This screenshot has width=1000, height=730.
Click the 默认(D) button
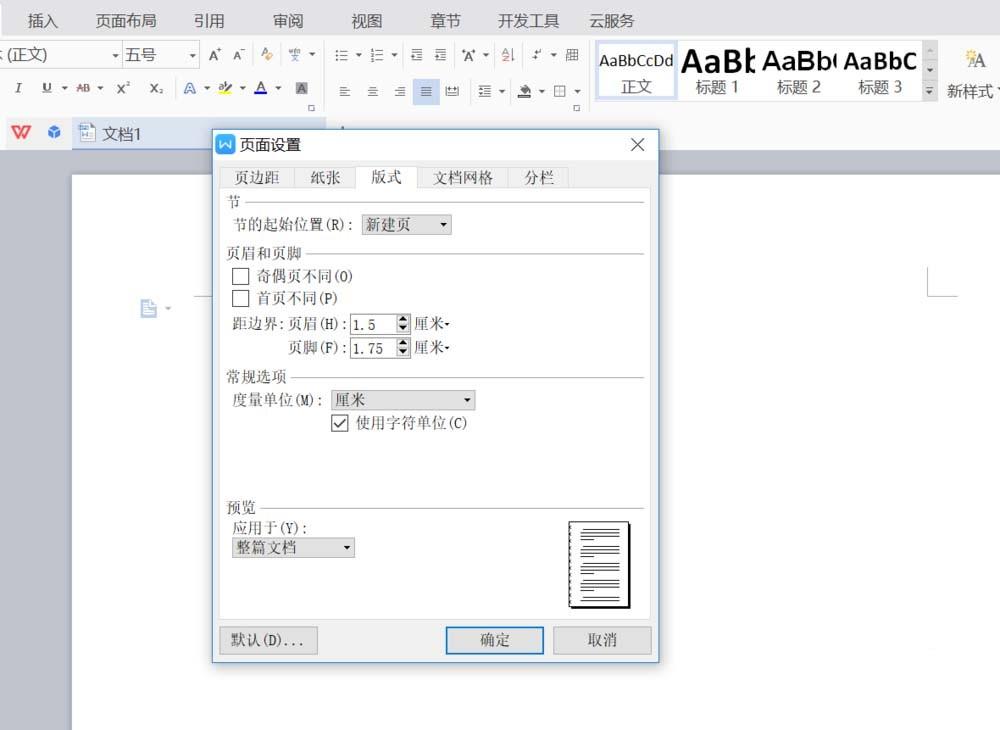coord(267,640)
